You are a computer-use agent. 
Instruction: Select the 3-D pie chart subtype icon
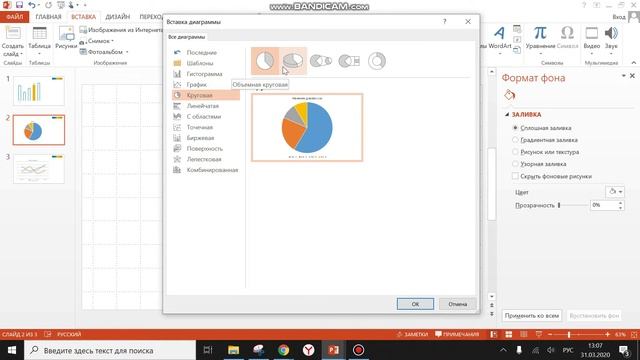pos(293,61)
